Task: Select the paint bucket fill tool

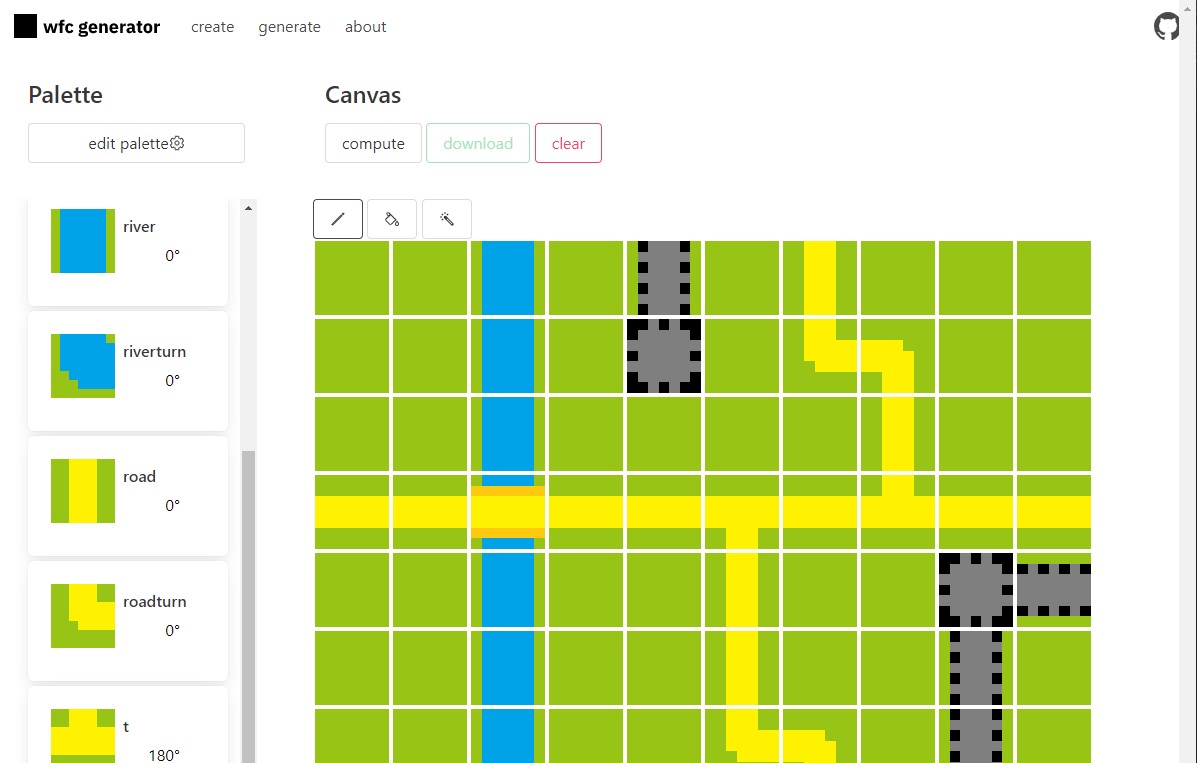Action: tap(392, 219)
